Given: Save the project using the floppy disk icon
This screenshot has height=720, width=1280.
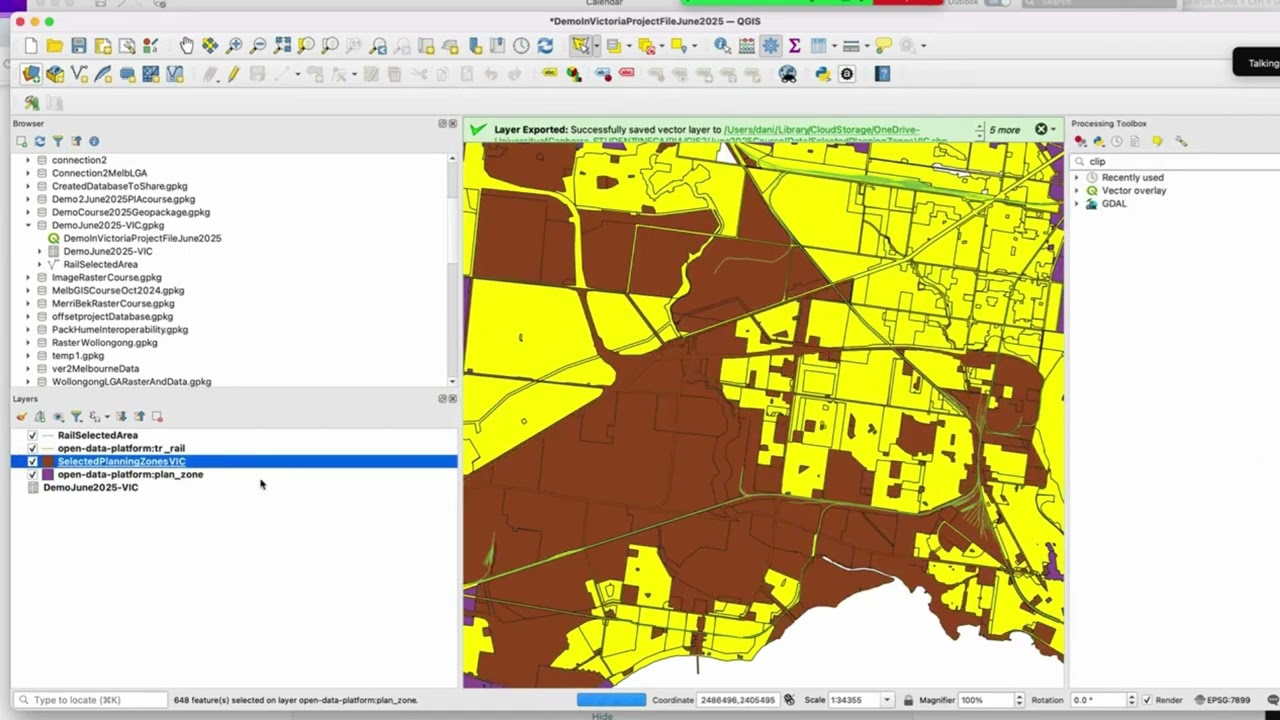Looking at the screenshot, I should 79,46.
